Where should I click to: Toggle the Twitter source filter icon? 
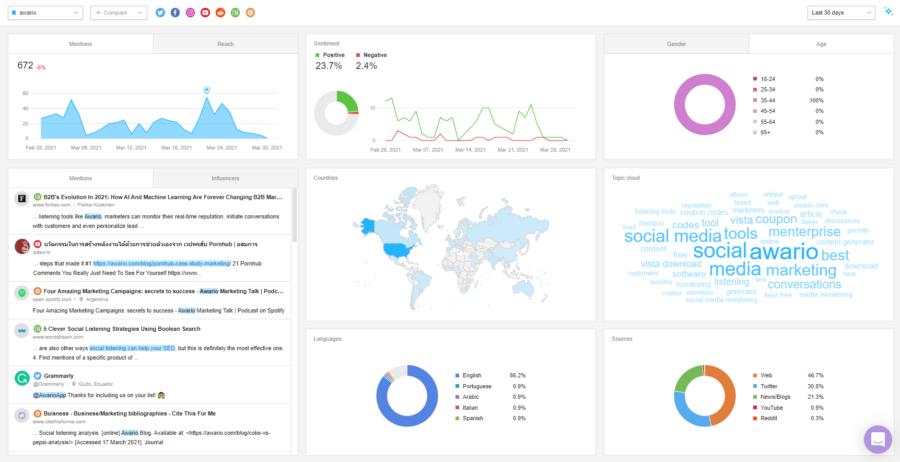pos(160,13)
